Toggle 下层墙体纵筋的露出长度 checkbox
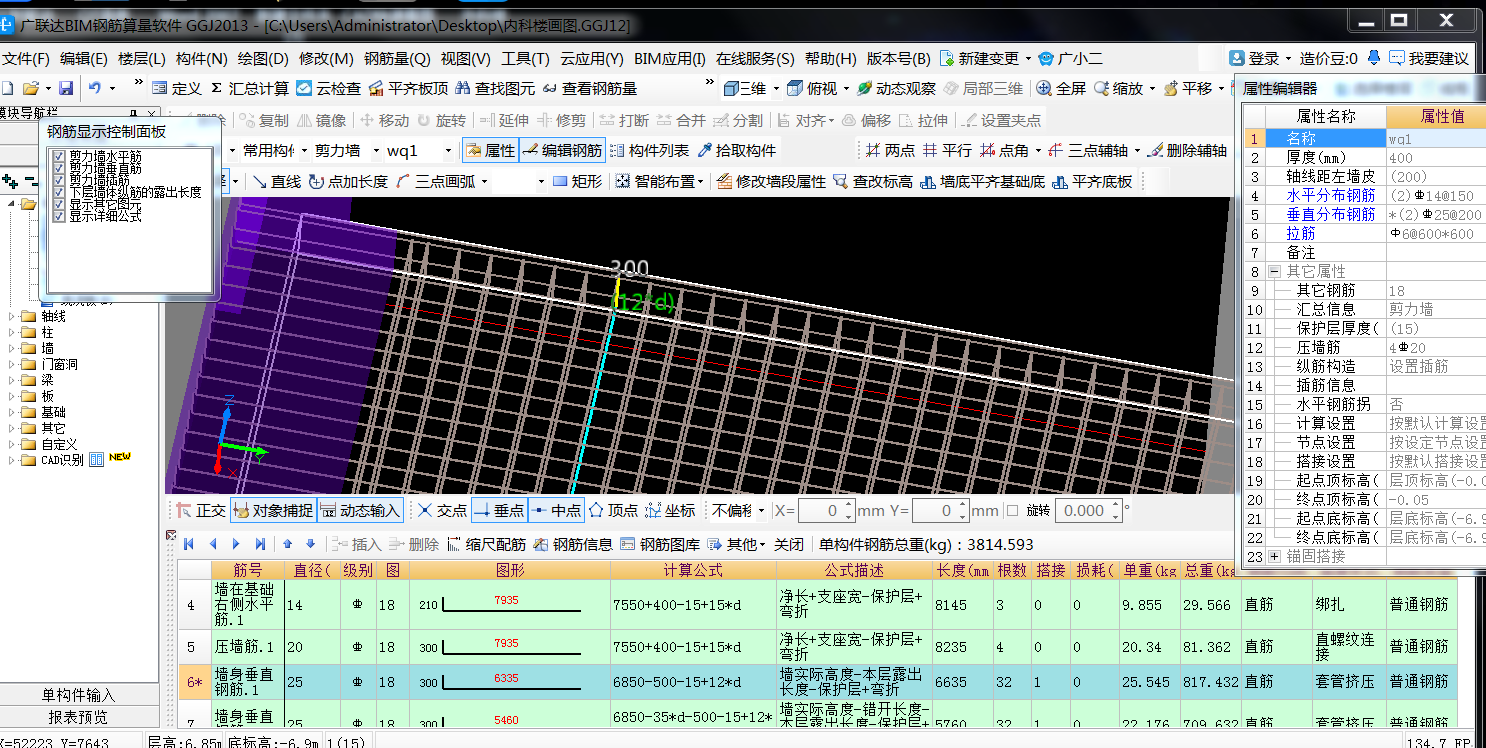Image resolution: width=1486 pixels, height=748 pixels. click(59, 192)
